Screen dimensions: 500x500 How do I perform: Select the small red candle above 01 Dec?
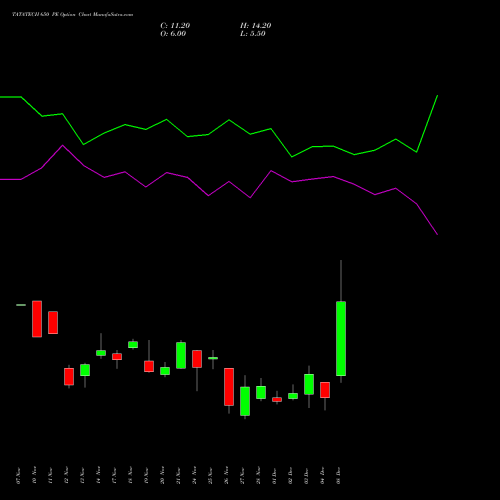277,399
